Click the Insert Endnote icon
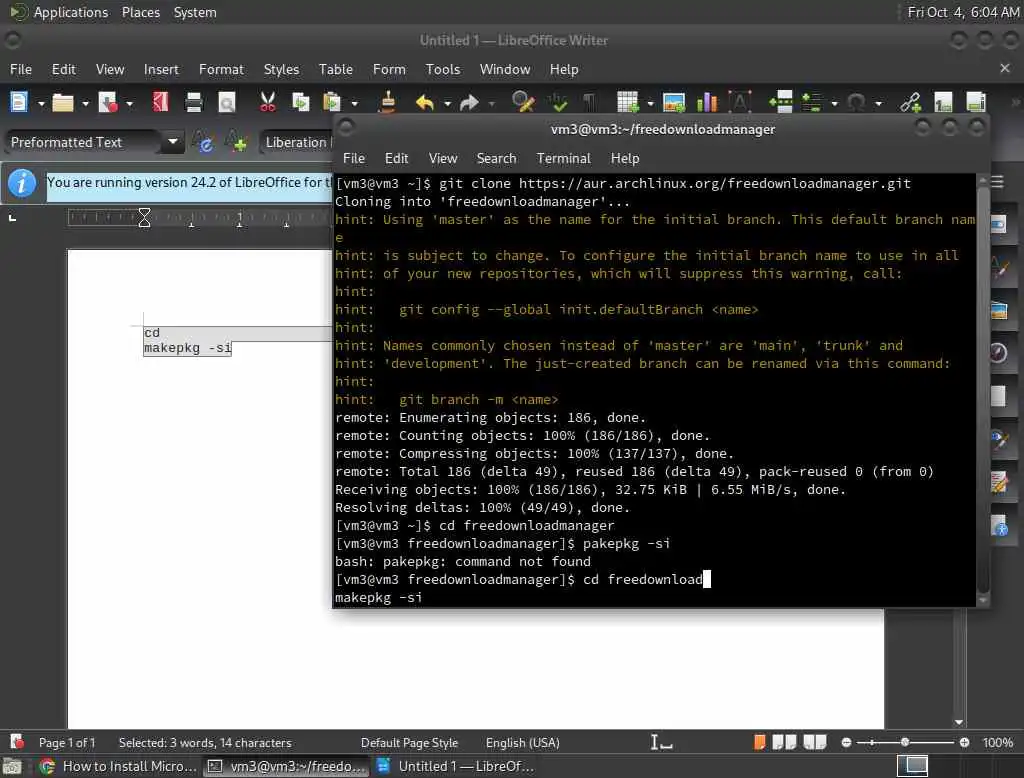 coord(976,103)
